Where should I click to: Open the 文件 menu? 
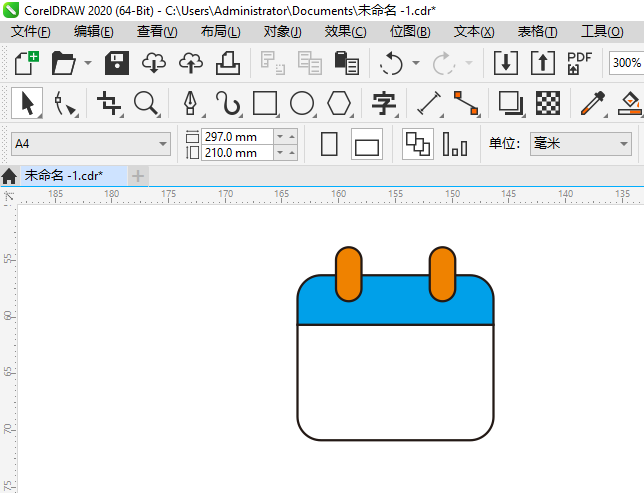coord(30,32)
